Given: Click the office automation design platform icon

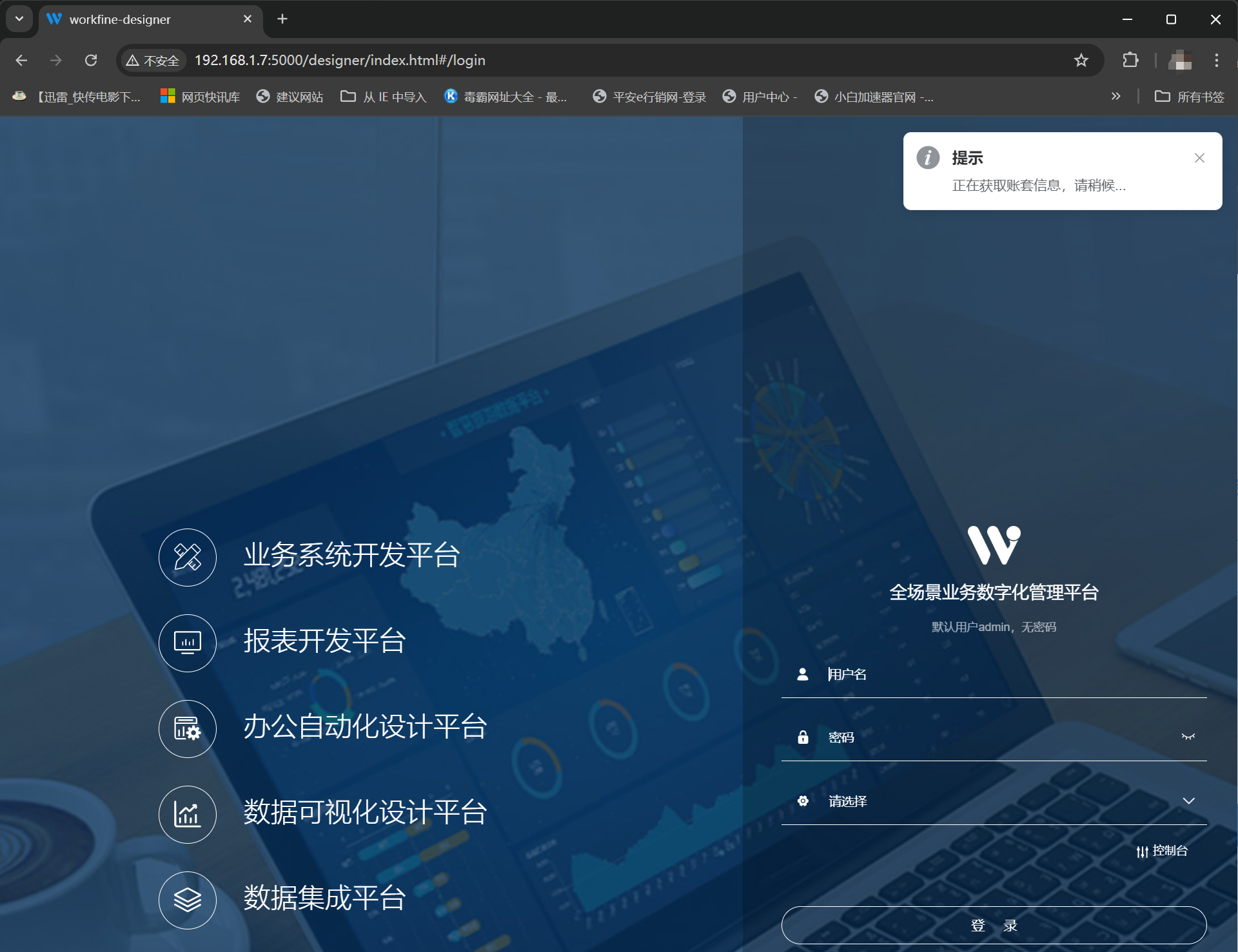Looking at the screenshot, I should [187, 728].
